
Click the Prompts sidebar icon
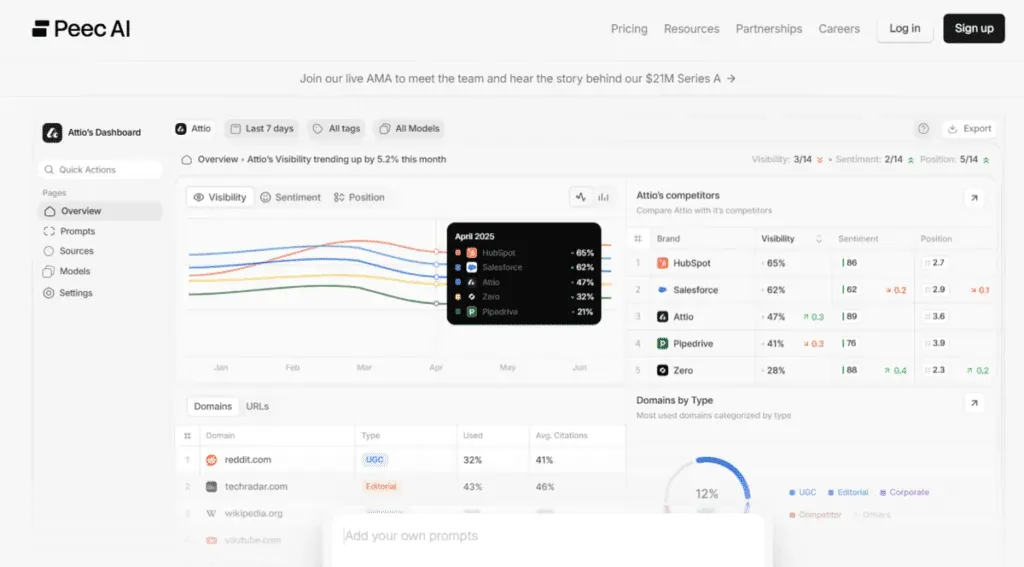point(49,231)
